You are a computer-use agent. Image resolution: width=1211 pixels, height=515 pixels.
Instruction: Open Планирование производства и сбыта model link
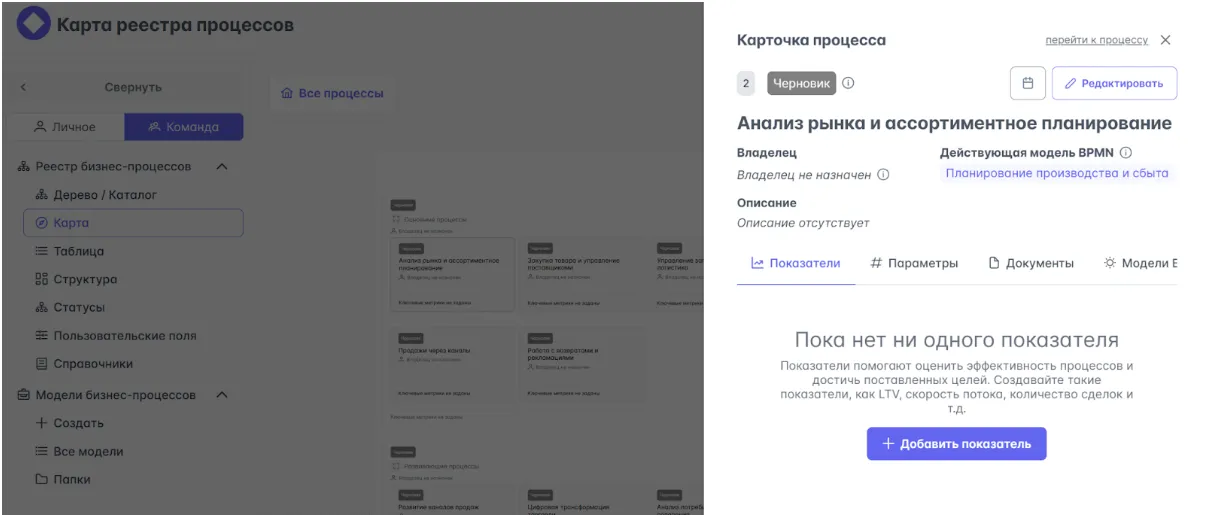[x=1057, y=174]
